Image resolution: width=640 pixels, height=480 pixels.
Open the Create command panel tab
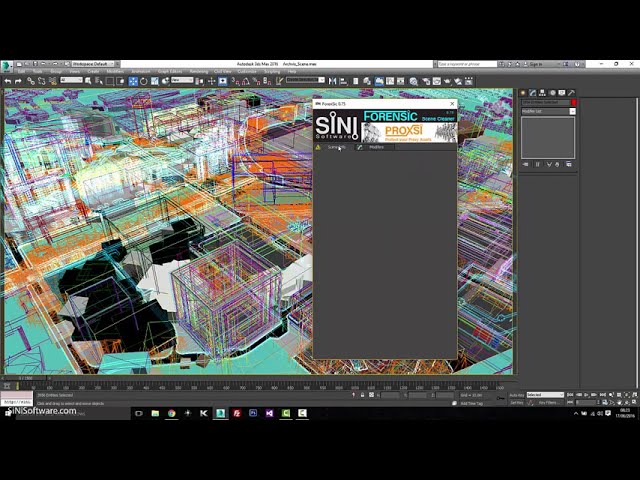coord(523,93)
